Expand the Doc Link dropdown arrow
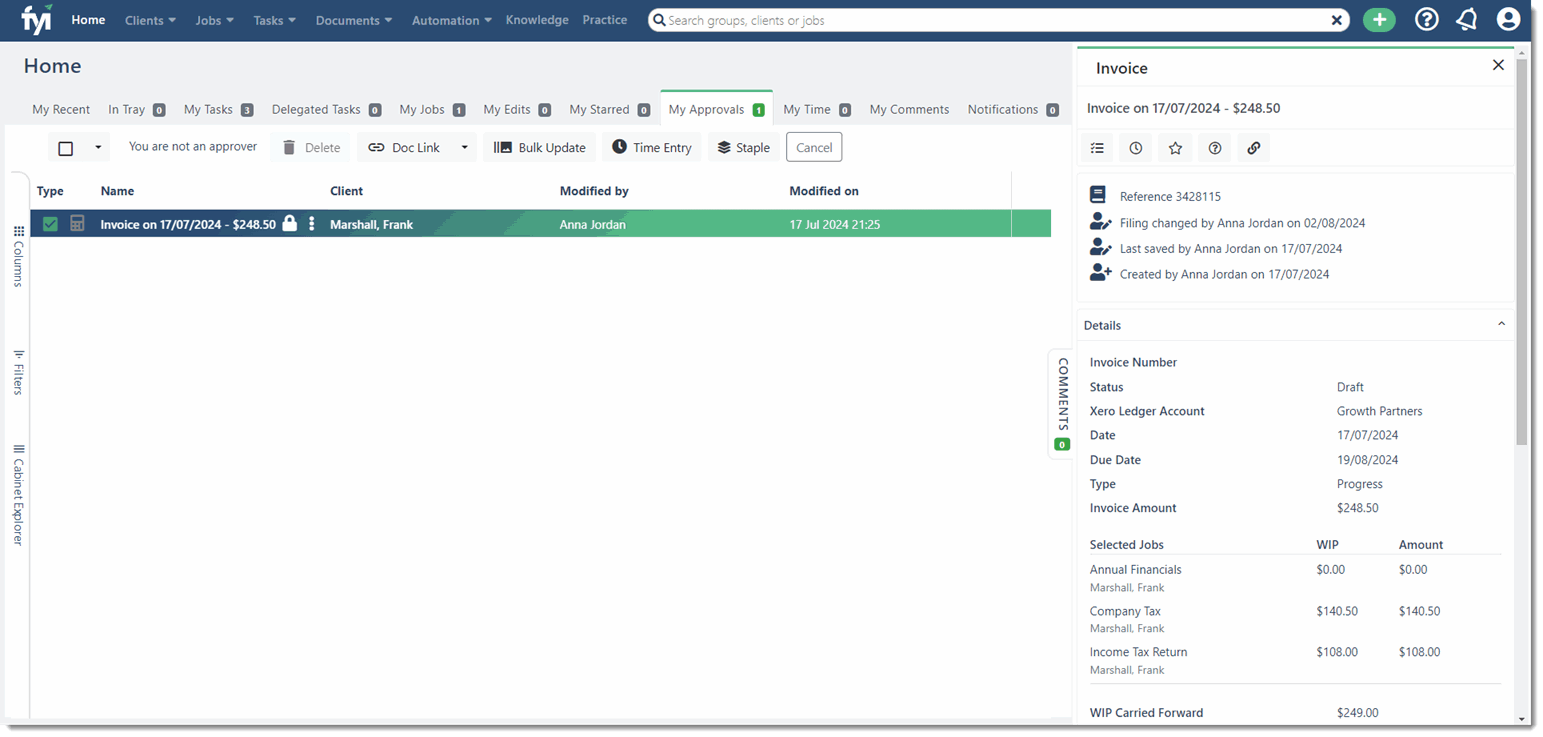This screenshot has width=1543, height=737. 464,148
